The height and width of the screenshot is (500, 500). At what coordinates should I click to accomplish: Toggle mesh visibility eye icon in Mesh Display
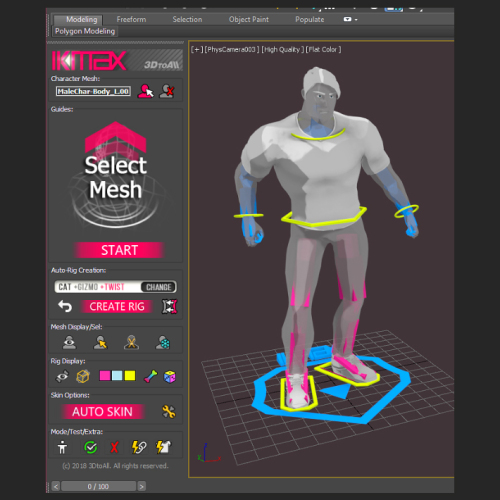(x=69, y=342)
